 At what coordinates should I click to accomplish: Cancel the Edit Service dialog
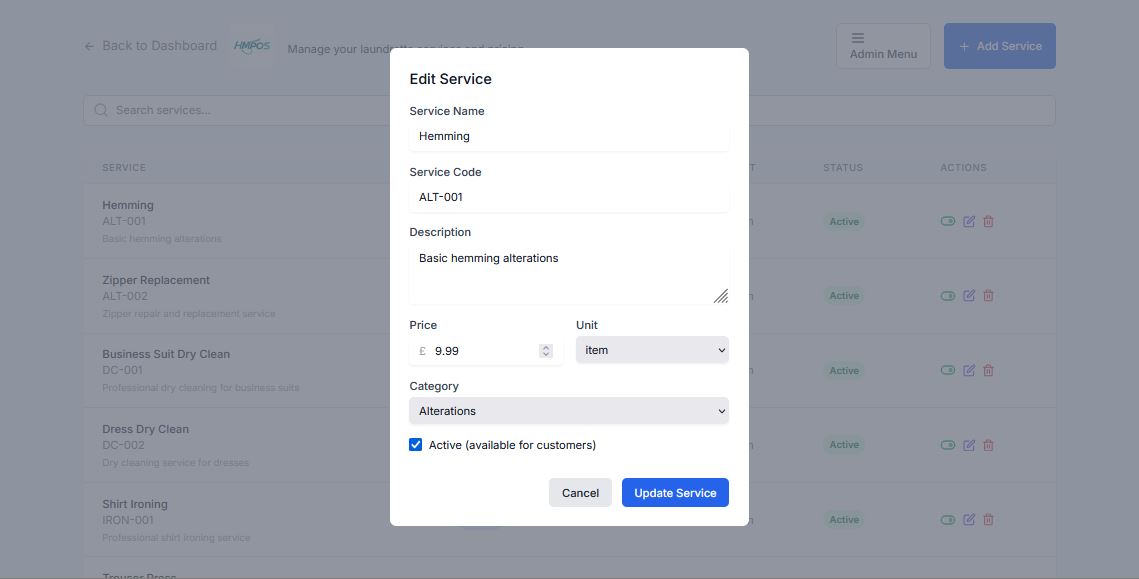coord(580,493)
